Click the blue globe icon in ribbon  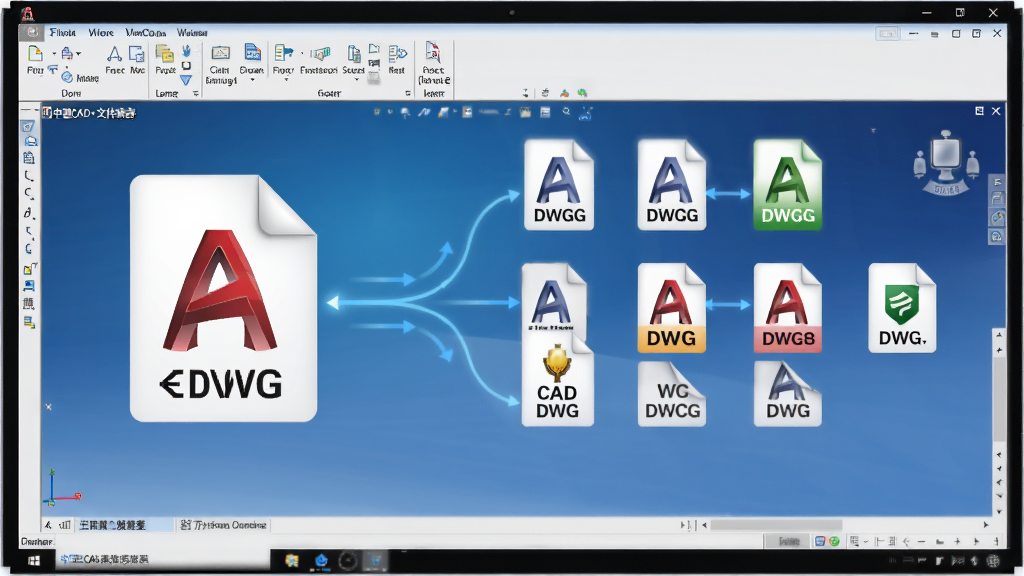67,77
